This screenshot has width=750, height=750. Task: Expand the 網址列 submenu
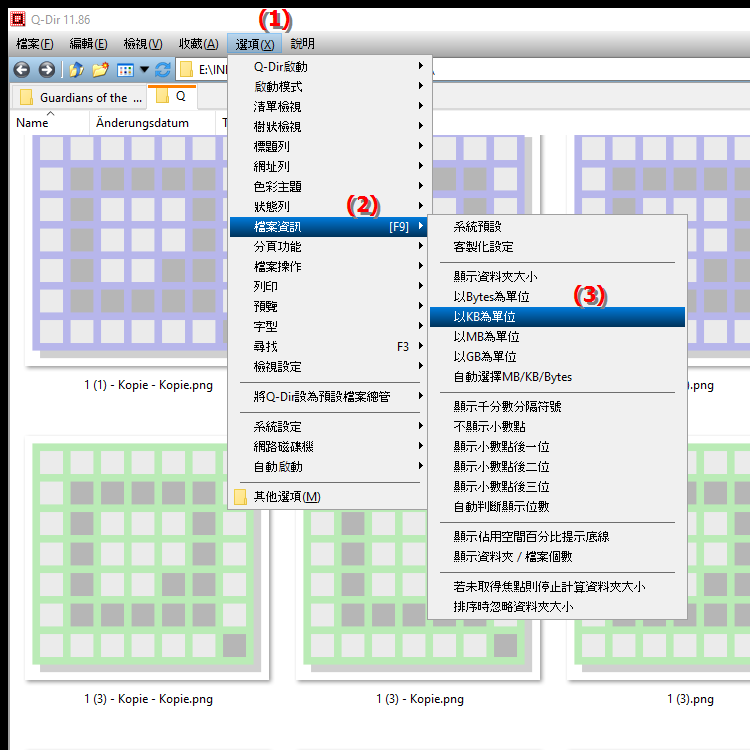(x=330, y=166)
